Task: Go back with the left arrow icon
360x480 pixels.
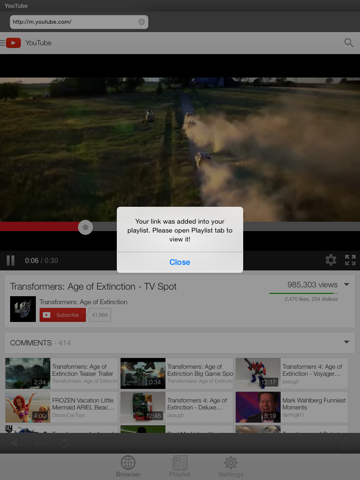Action: [14, 443]
